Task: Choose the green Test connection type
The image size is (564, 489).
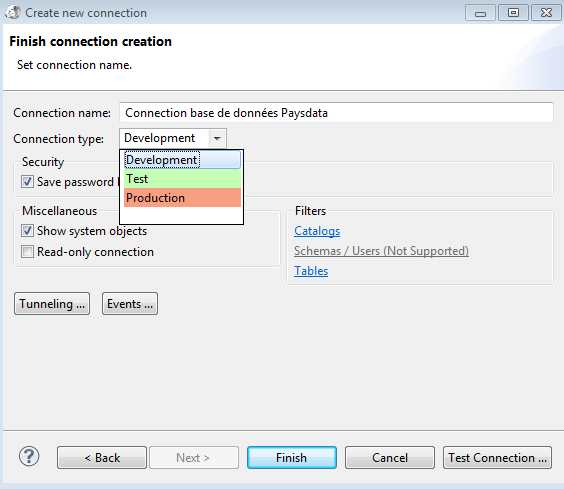Action: tap(182, 179)
